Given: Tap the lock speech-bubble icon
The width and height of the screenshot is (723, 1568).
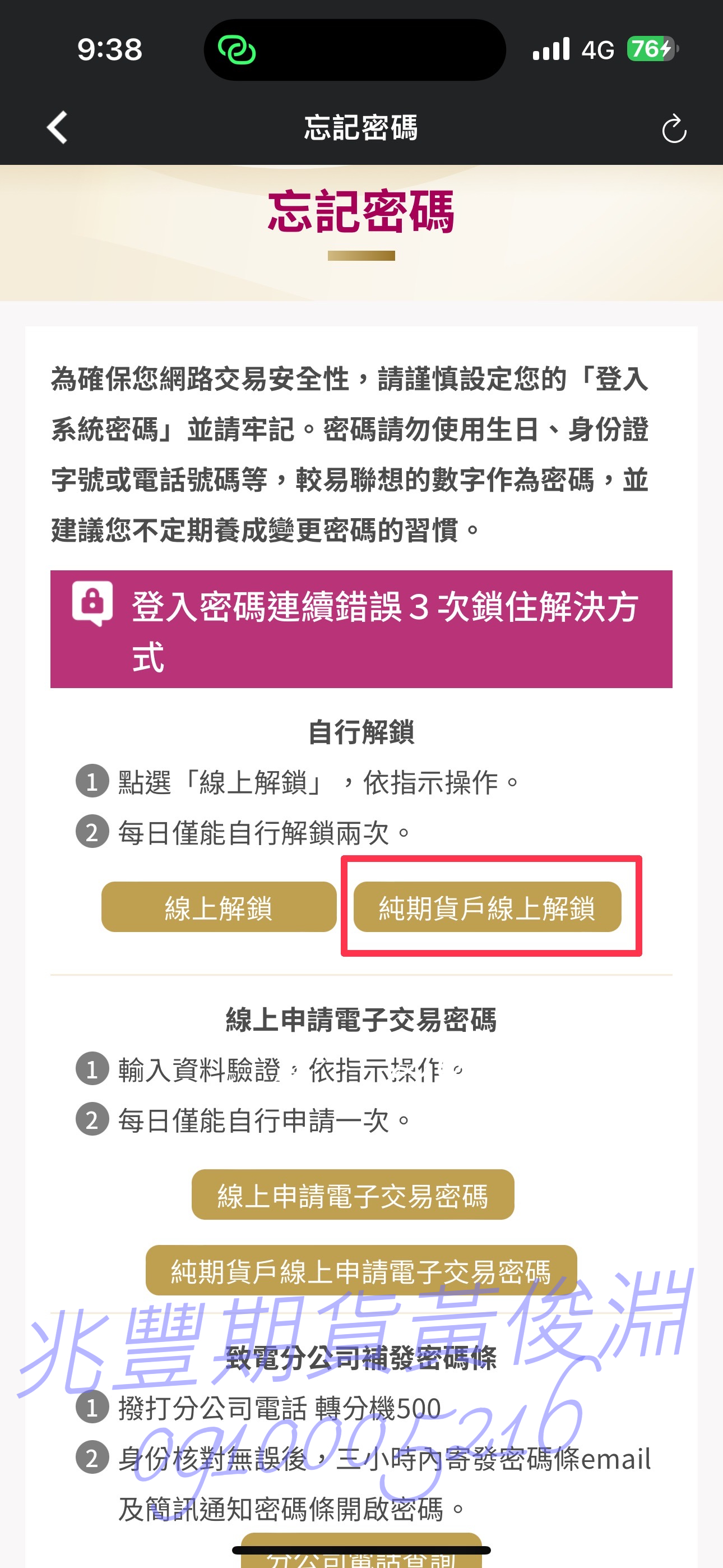Looking at the screenshot, I should pos(92,603).
